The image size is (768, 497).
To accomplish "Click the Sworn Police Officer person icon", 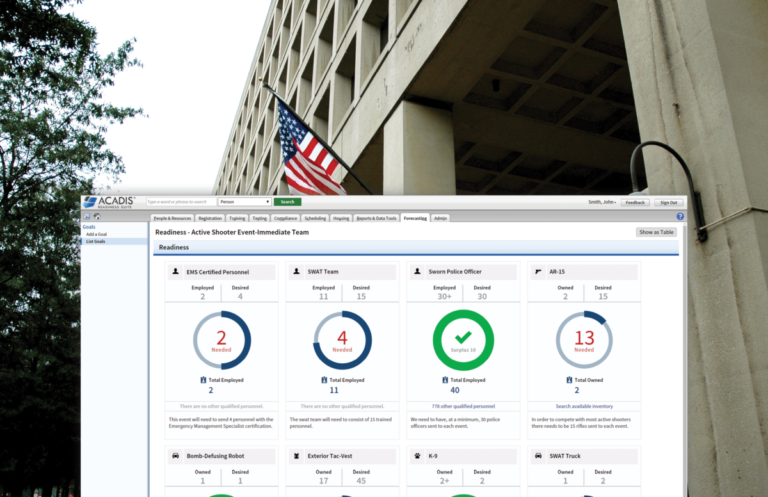I will point(419,271).
